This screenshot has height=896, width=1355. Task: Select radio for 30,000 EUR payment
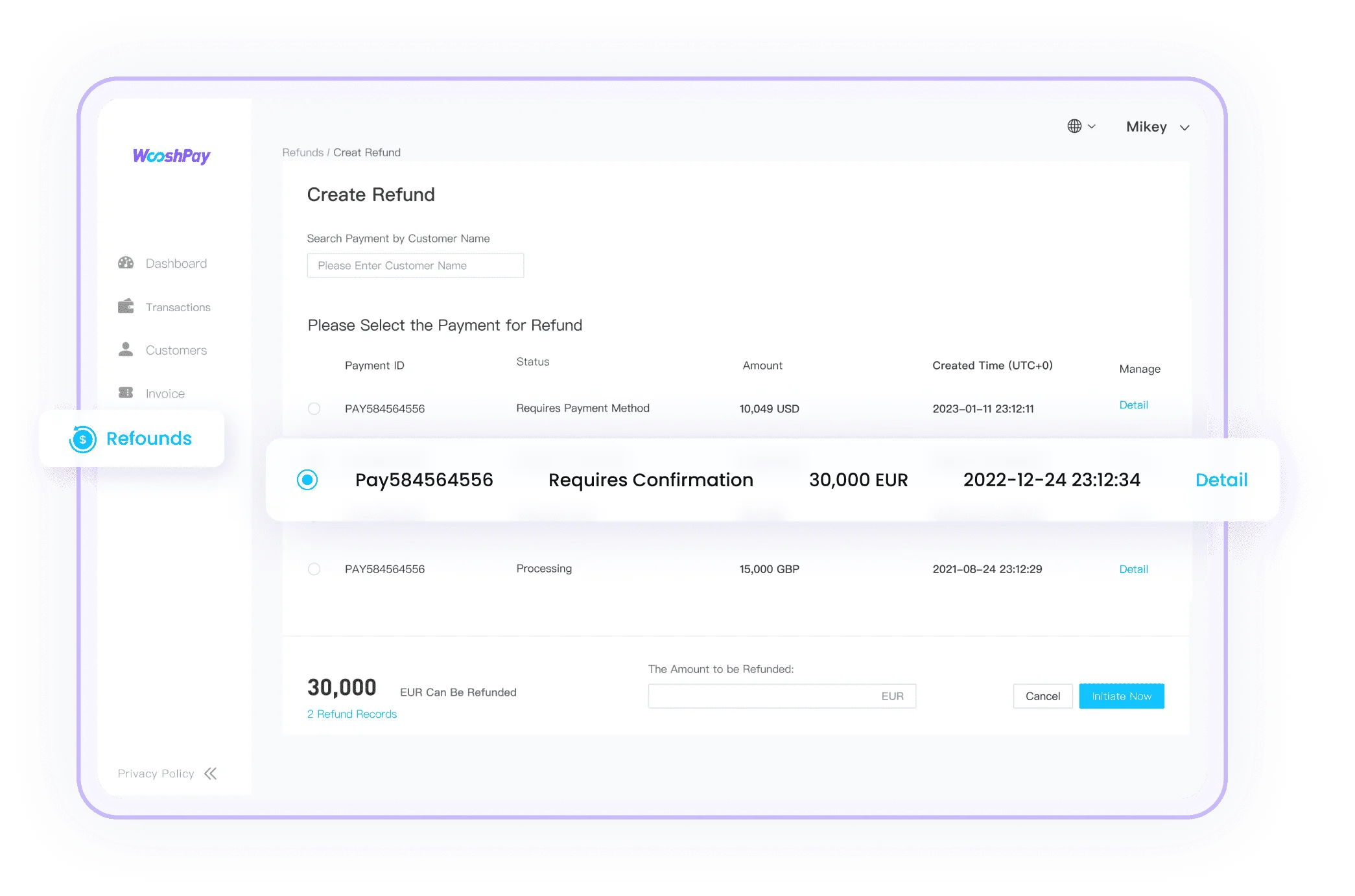point(307,480)
